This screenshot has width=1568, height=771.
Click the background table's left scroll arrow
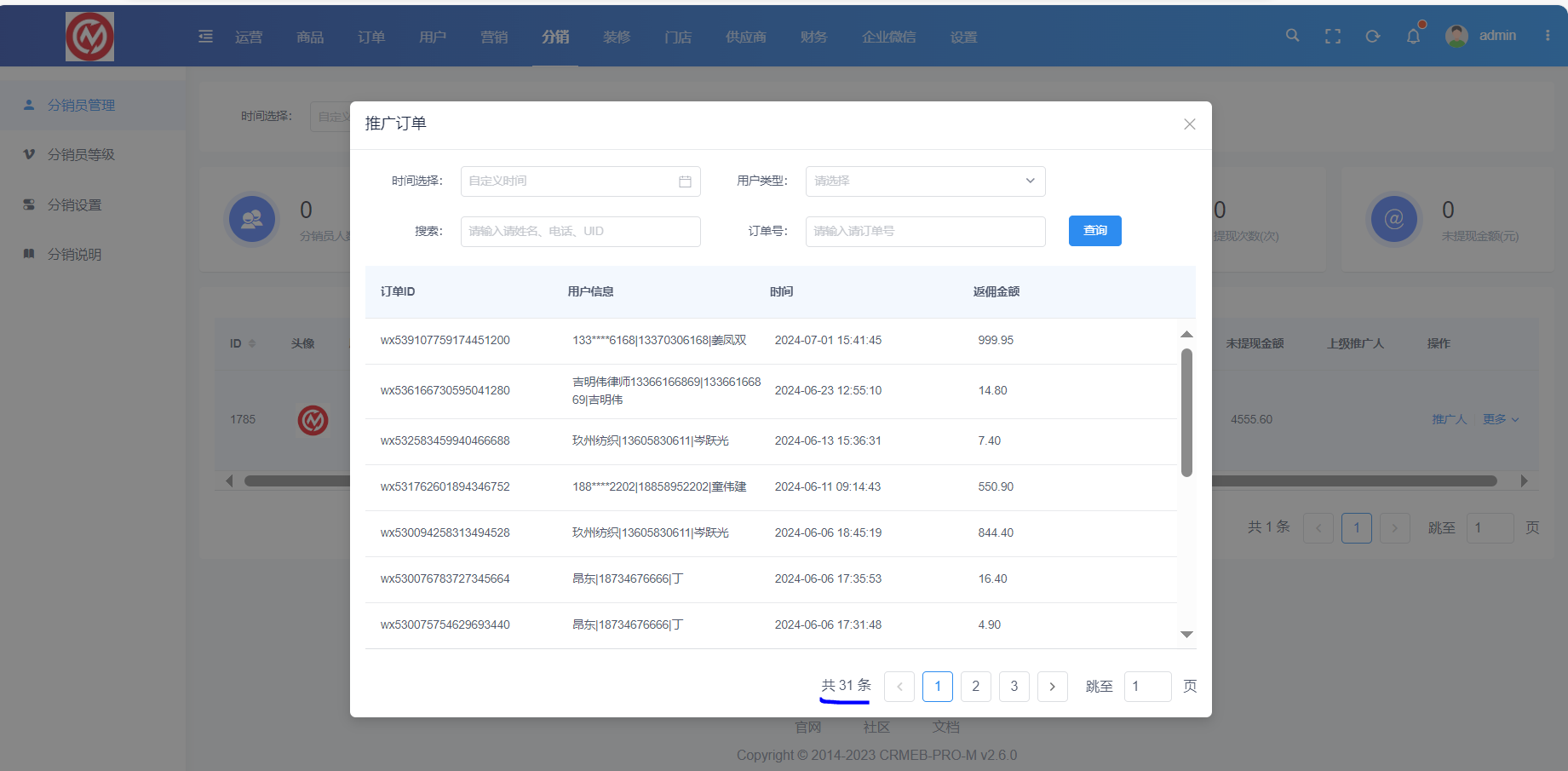tap(229, 481)
